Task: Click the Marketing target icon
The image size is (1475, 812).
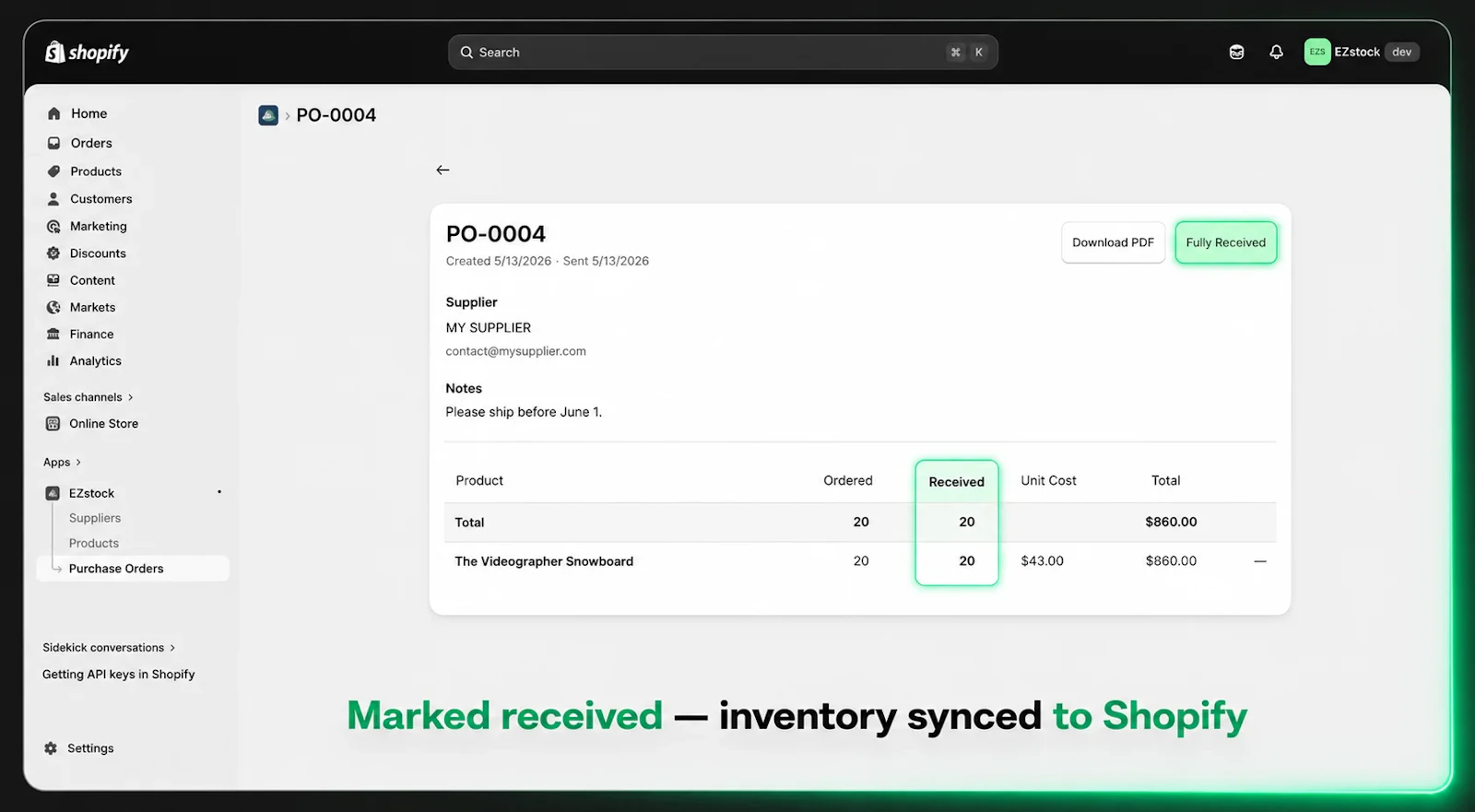Action: click(x=53, y=227)
